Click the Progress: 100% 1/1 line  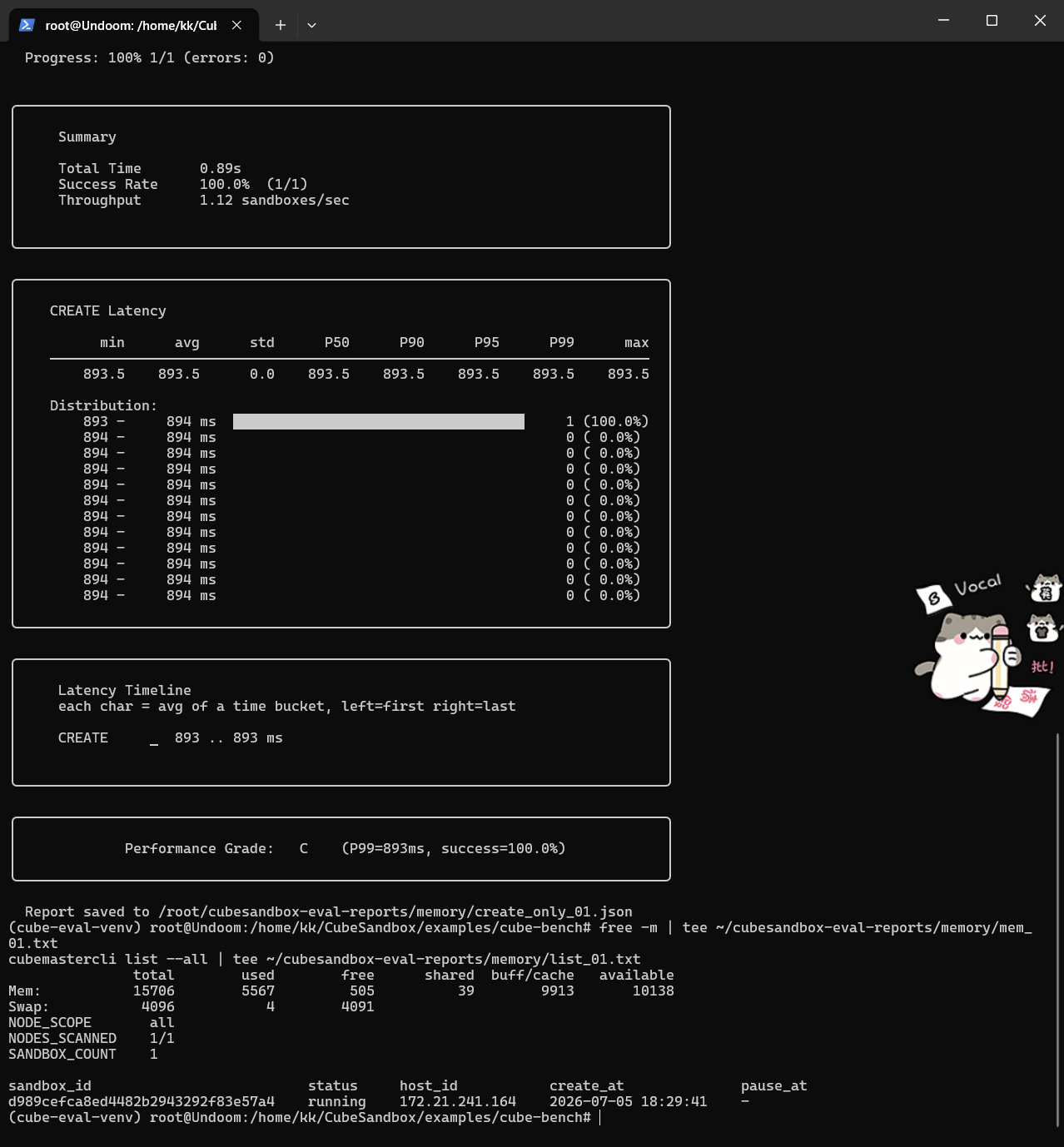(x=150, y=57)
